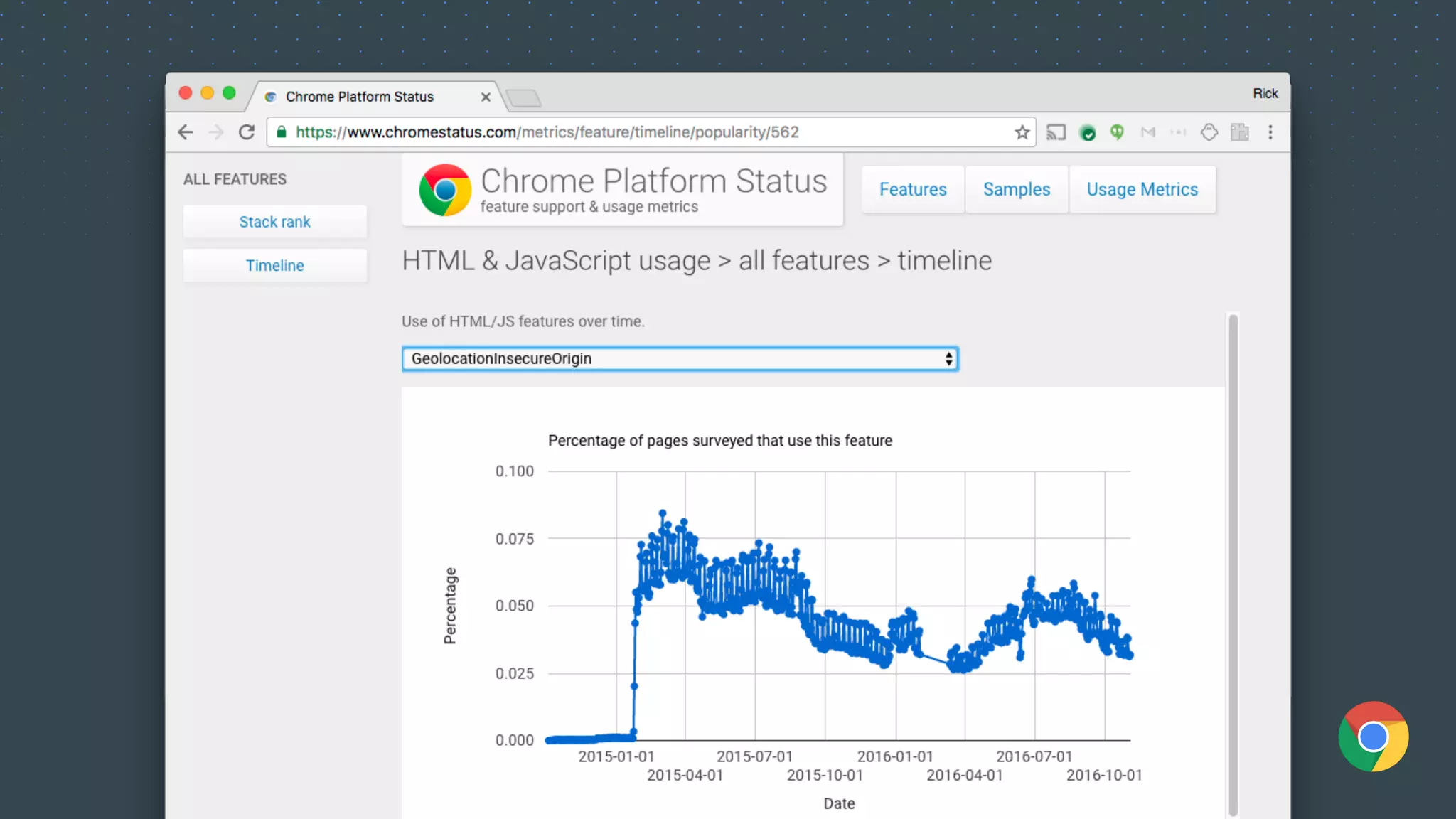The width and height of the screenshot is (1456, 819).
Task: Open the GeolocationInsecureOrigin feature dropdown
Action: (x=680, y=359)
